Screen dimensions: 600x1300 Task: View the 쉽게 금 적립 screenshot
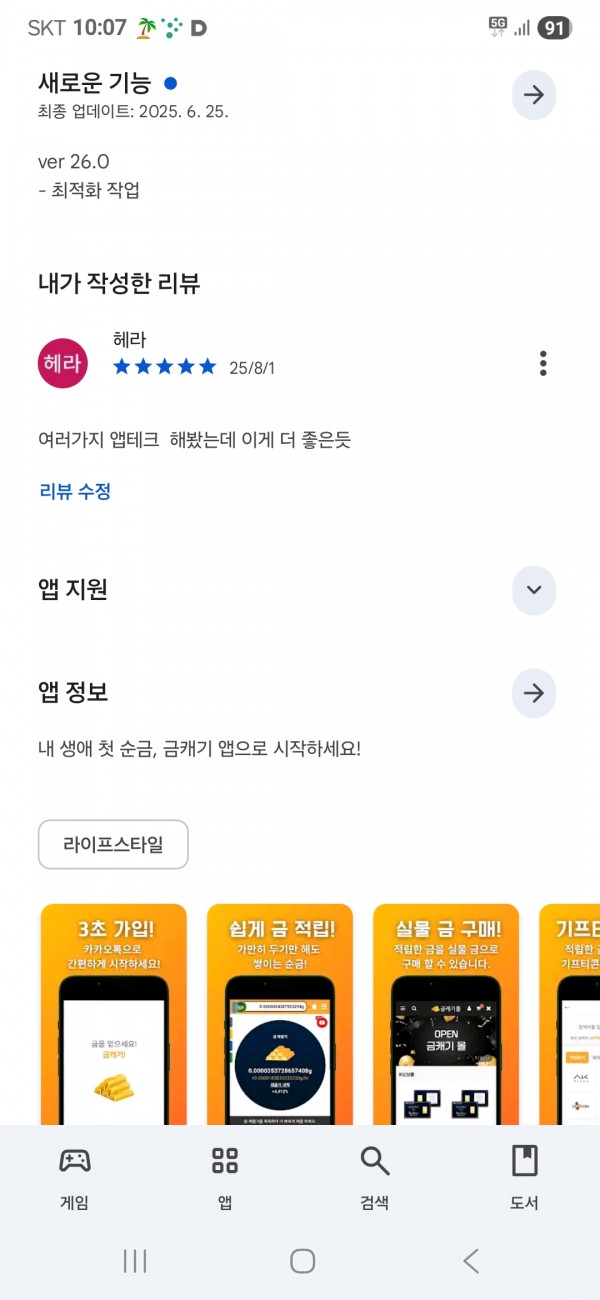pyautogui.click(x=280, y=1014)
